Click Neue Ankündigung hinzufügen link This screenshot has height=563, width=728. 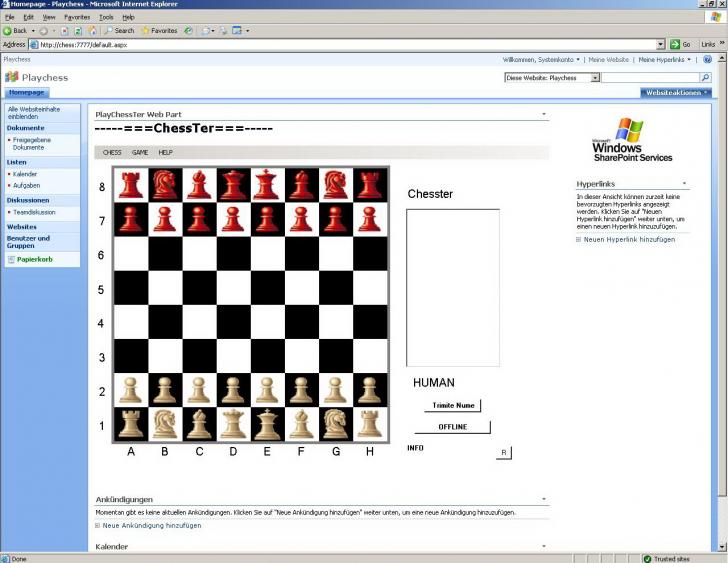tap(152, 525)
